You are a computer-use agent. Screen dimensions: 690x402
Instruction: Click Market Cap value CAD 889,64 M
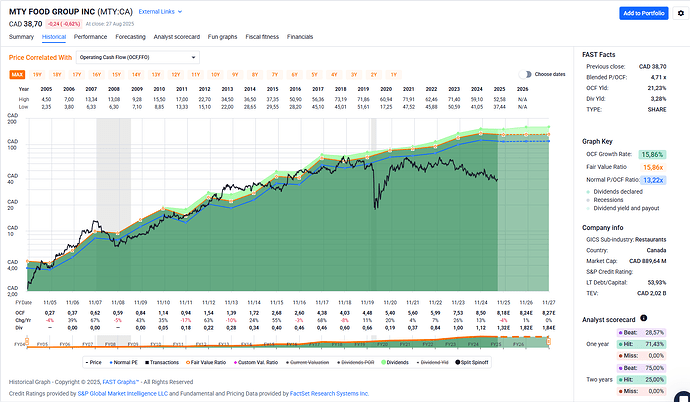647,261
